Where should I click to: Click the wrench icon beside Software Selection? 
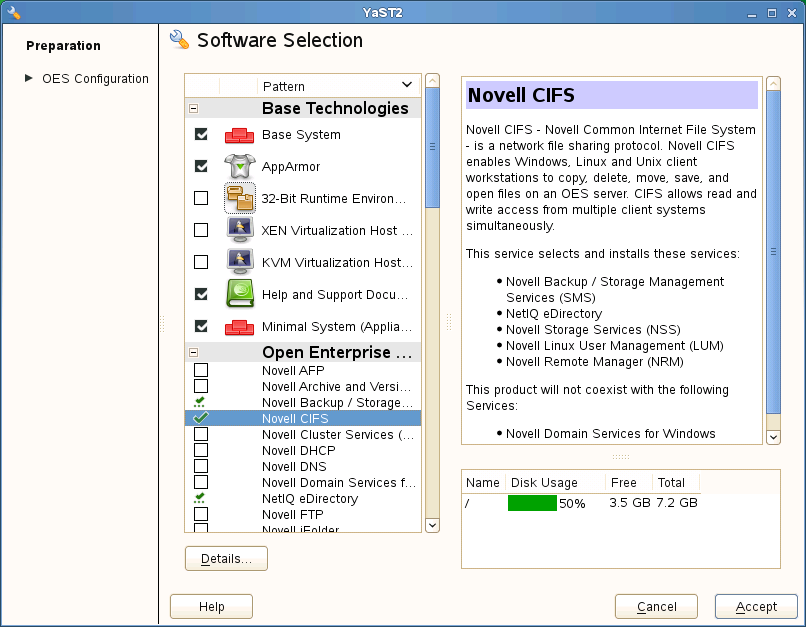coord(180,40)
